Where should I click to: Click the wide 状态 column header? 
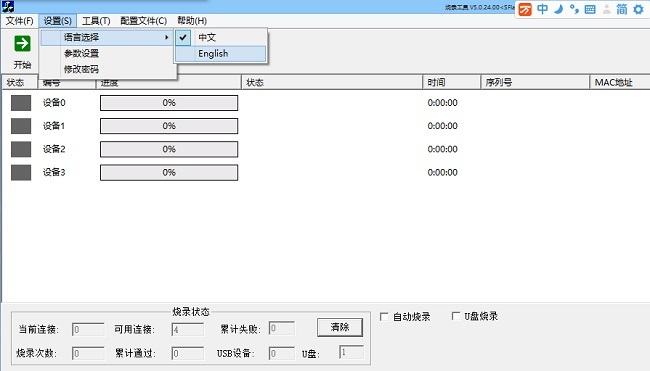332,82
